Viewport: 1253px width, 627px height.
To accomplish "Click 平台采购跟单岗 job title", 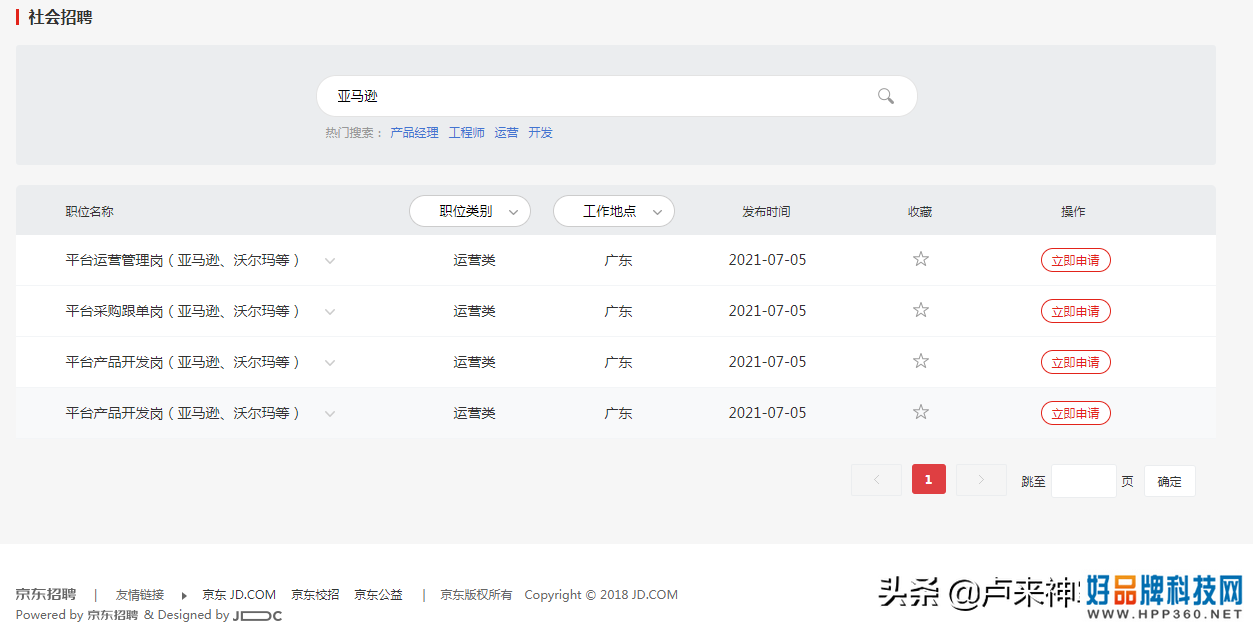I will click(x=183, y=311).
